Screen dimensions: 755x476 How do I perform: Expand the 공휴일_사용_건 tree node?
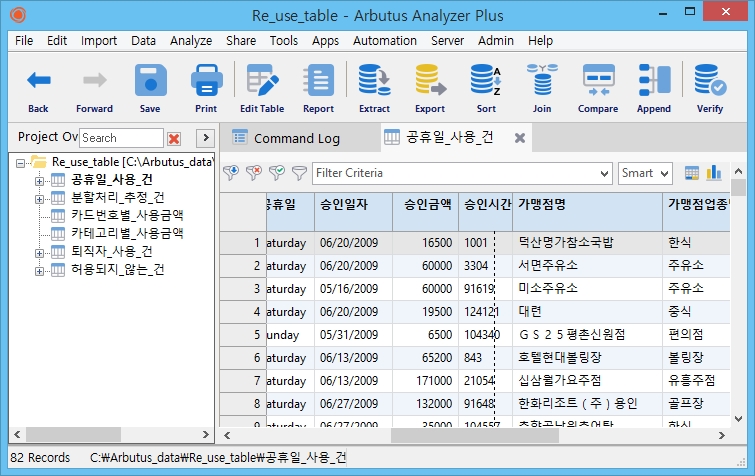pyautogui.click(x=39, y=181)
